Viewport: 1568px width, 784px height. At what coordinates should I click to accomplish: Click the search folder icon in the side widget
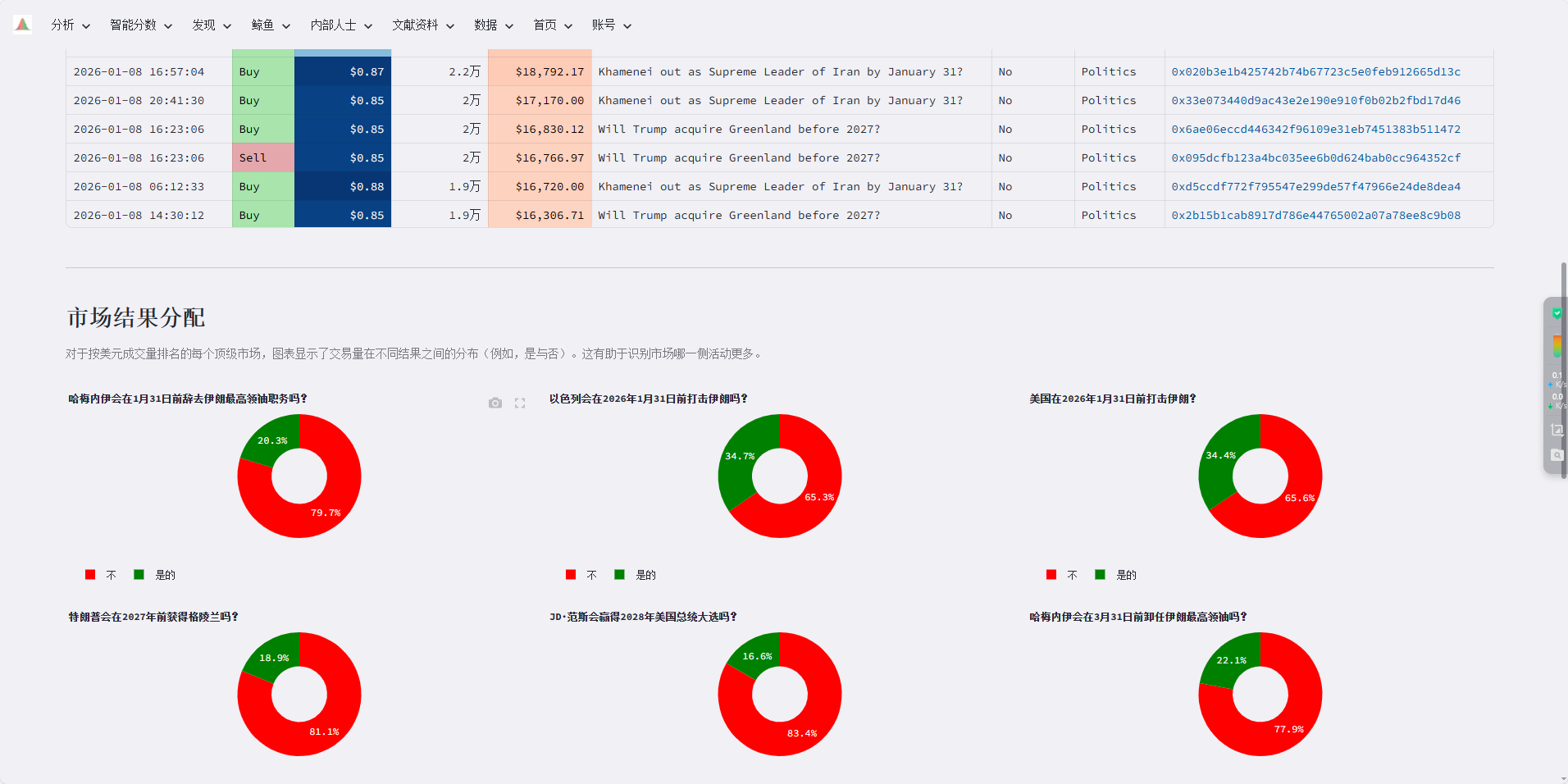tap(1557, 455)
